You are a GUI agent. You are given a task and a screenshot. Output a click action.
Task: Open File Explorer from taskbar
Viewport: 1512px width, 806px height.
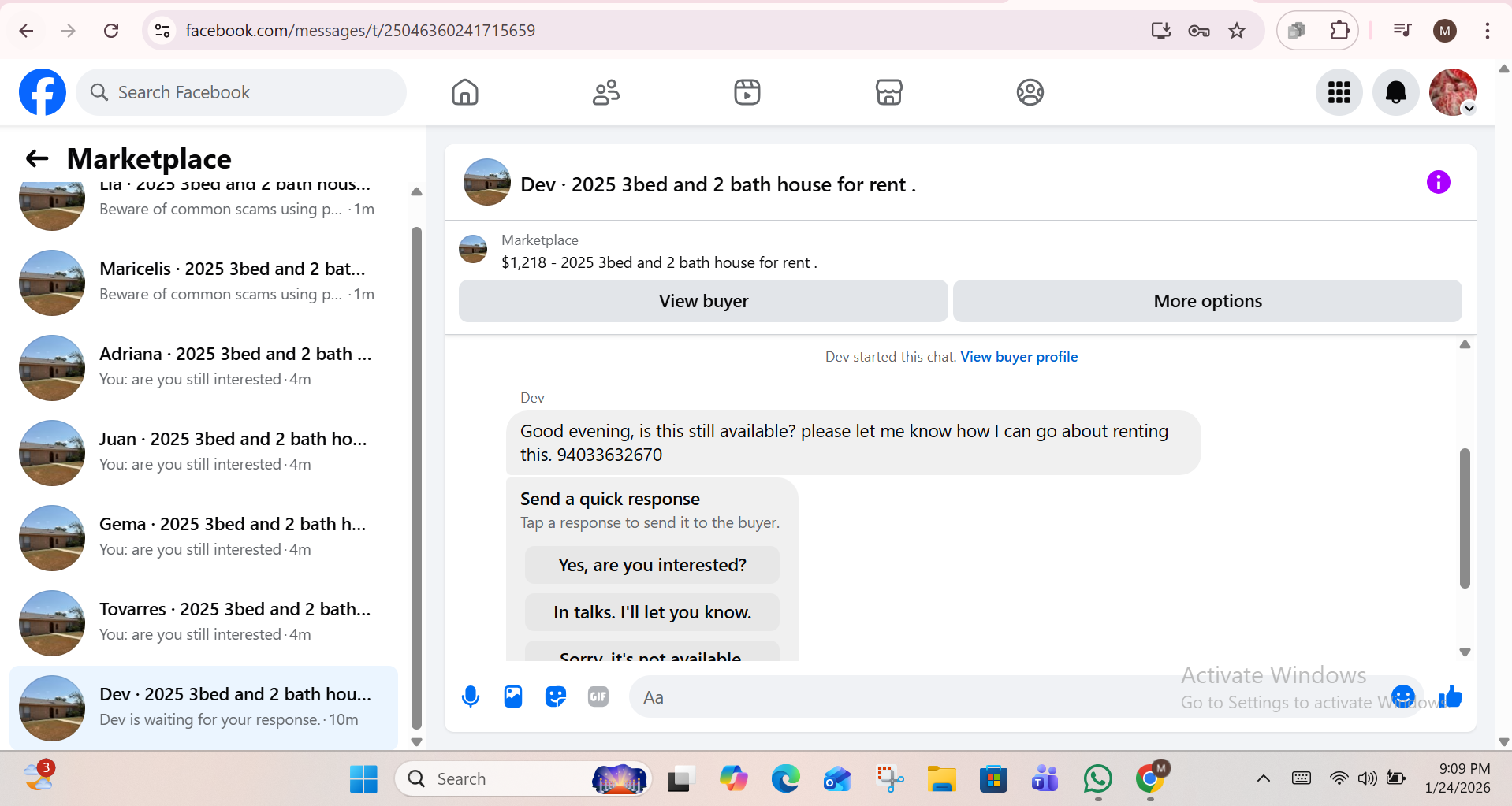click(x=941, y=779)
